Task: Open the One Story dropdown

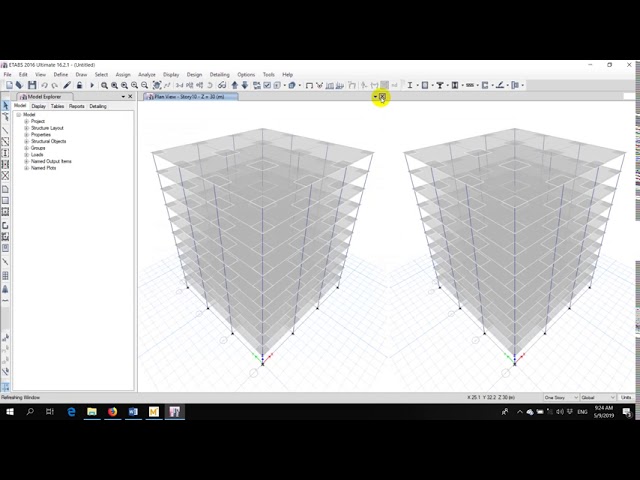Action: click(561, 398)
